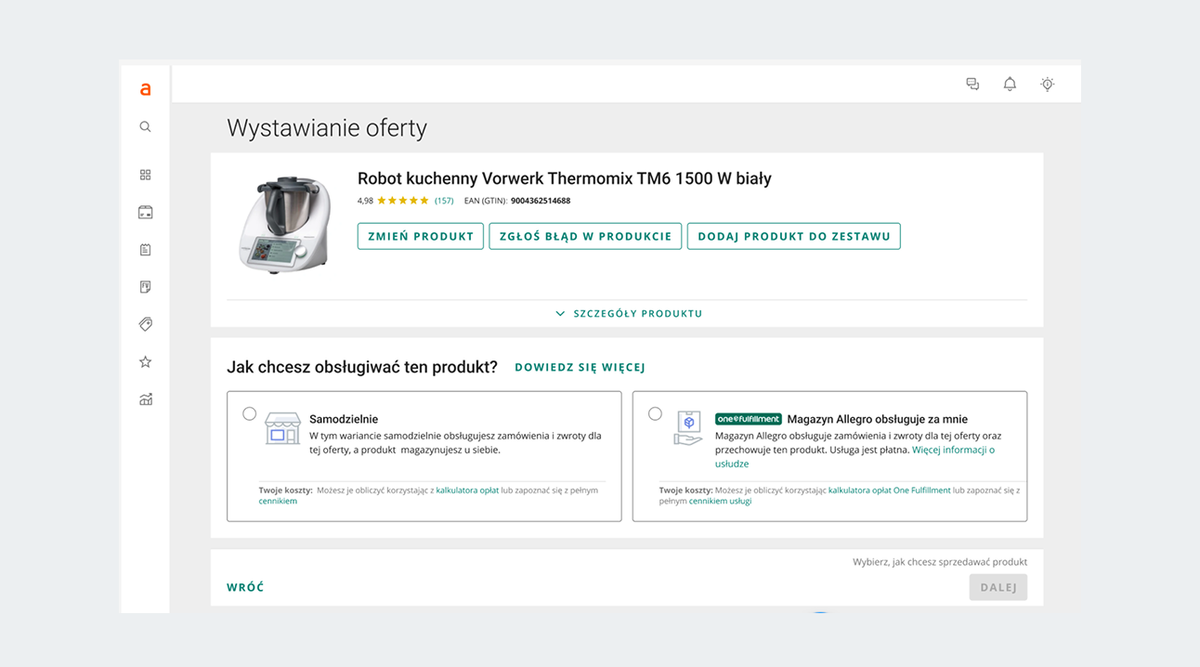Open the Dowiedz się więcej link
Image resolution: width=1200 pixels, height=667 pixels.
tap(580, 368)
